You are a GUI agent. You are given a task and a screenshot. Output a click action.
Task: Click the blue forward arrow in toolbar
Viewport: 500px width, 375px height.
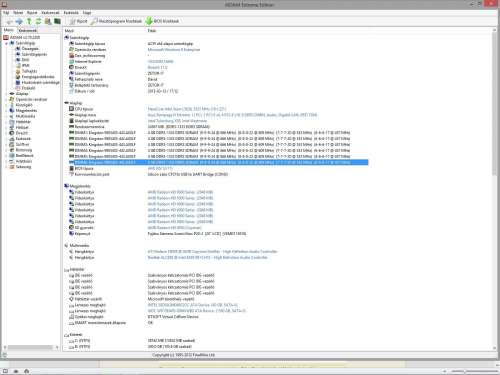click(19, 21)
